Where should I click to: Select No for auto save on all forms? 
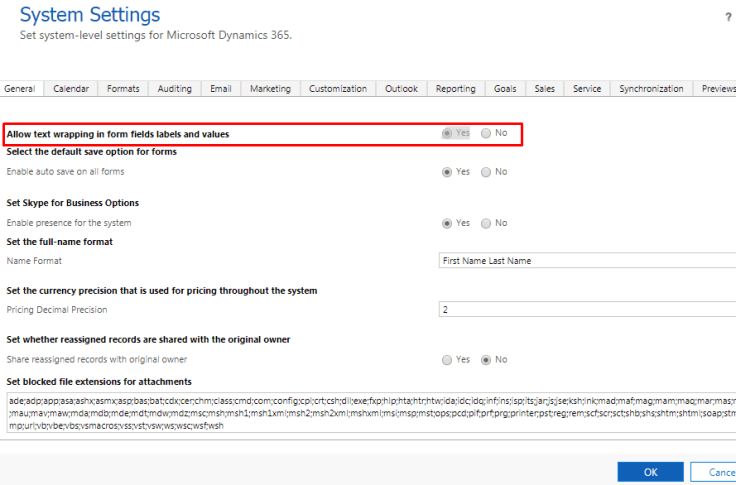[486, 172]
